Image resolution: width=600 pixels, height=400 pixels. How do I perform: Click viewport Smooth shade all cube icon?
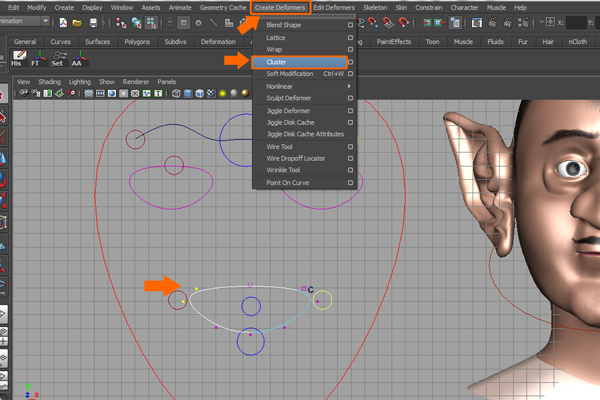point(188,93)
